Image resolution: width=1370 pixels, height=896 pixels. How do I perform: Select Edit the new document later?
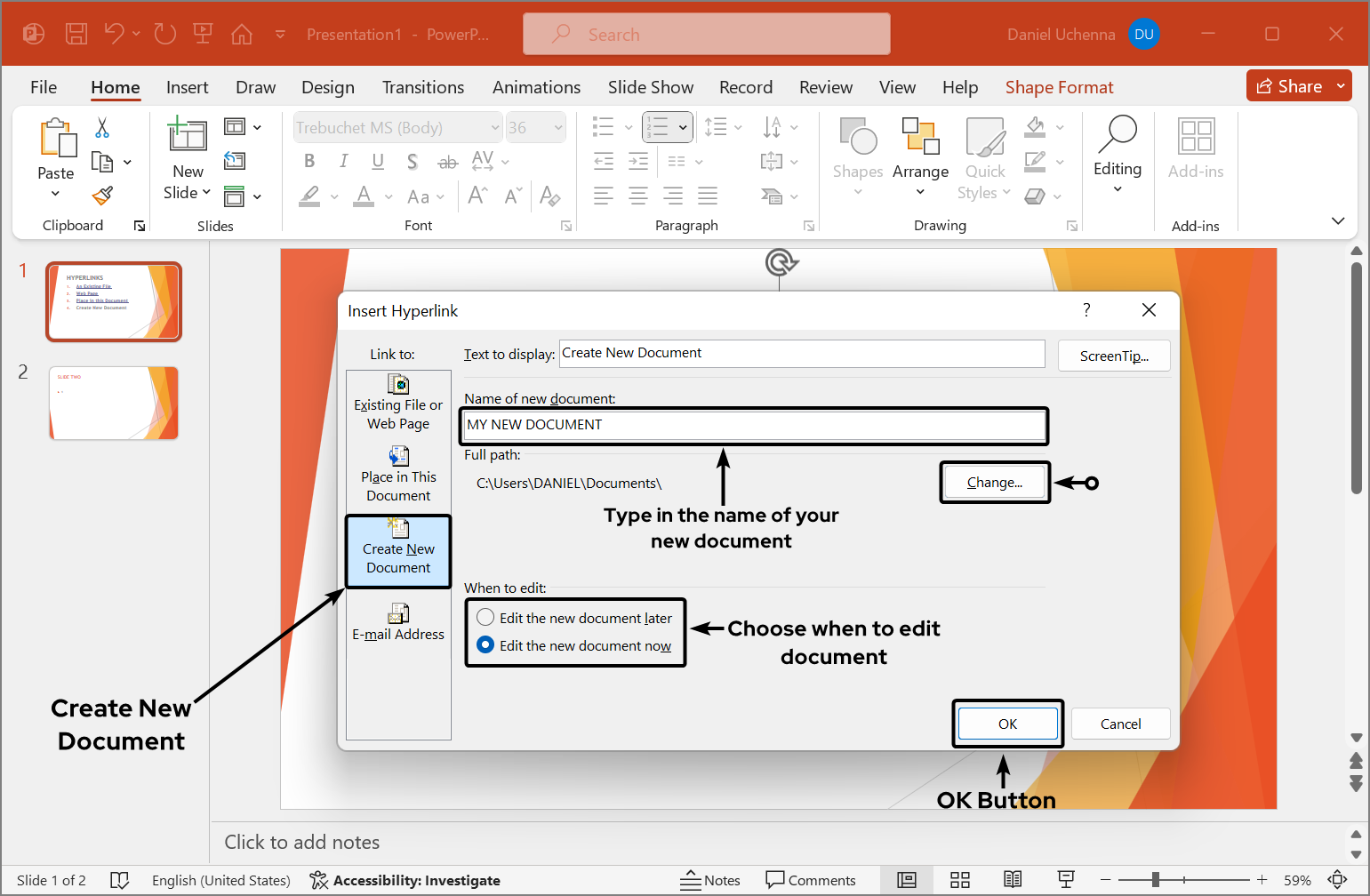pyautogui.click(x=485, y=617)
